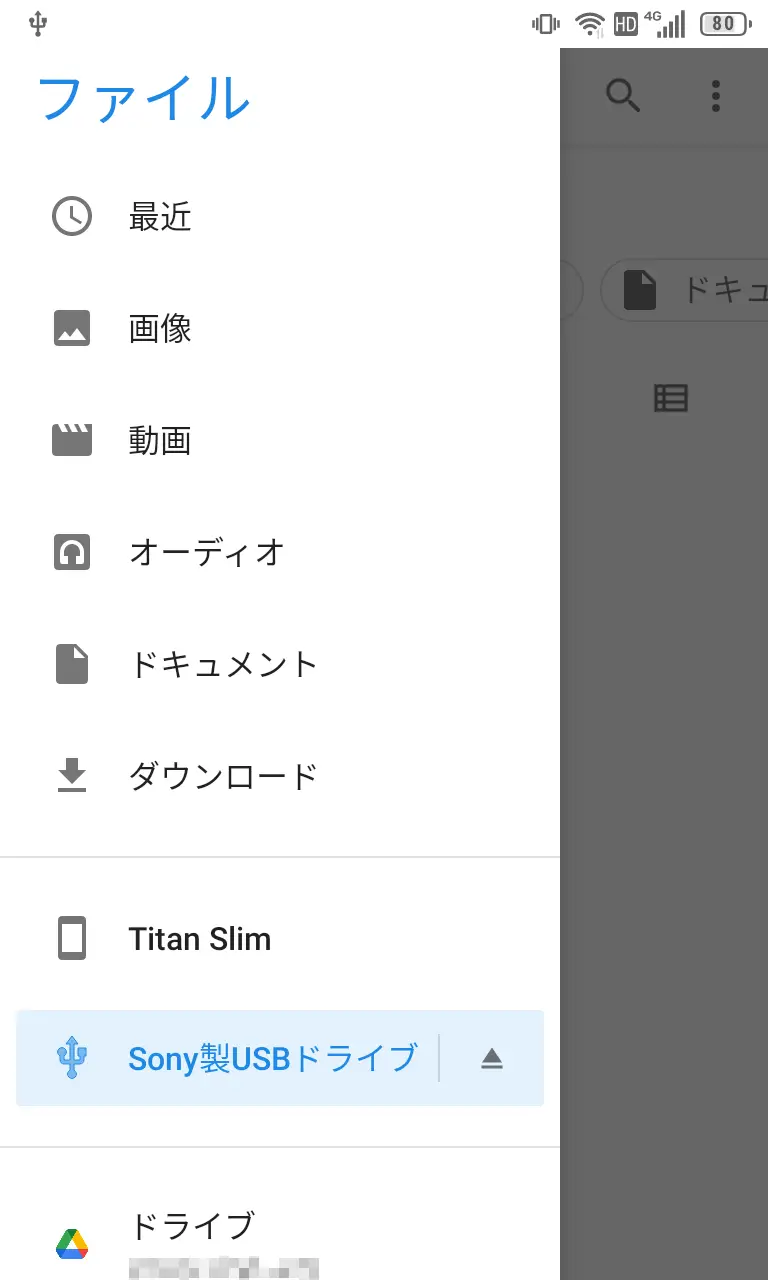Open the 画像 images category
Screen dimensions: 768x1280
(x=160, y=328)
